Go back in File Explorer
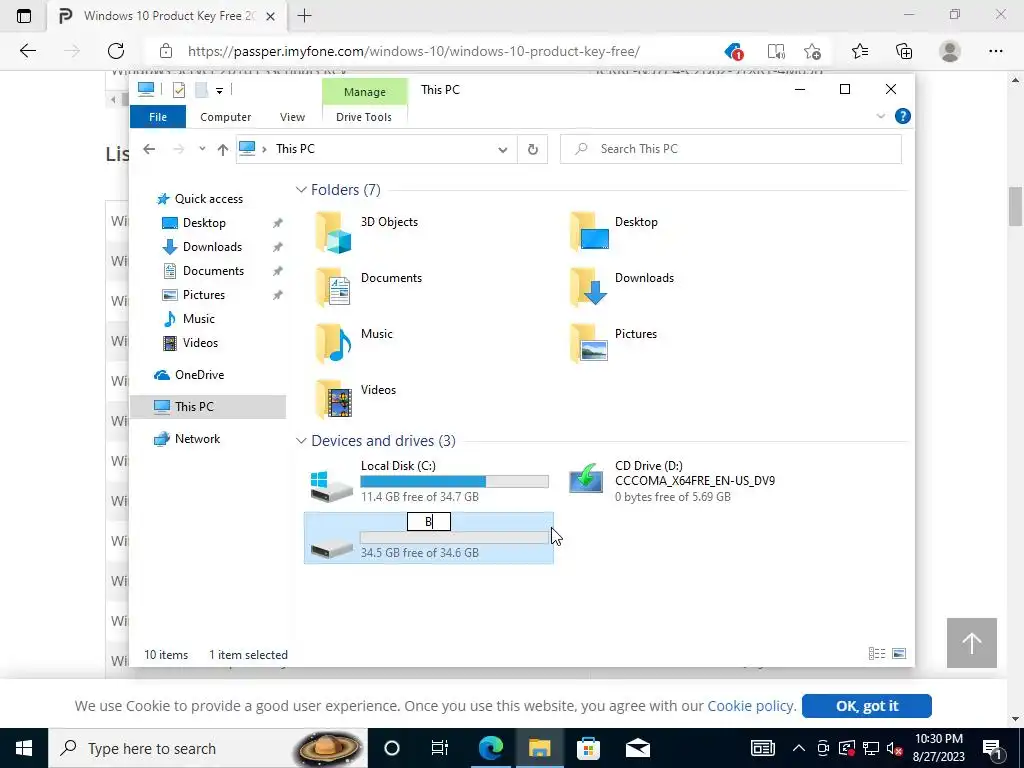The height and width of the screenshot is (768, 1024). (x=149, y=149)
